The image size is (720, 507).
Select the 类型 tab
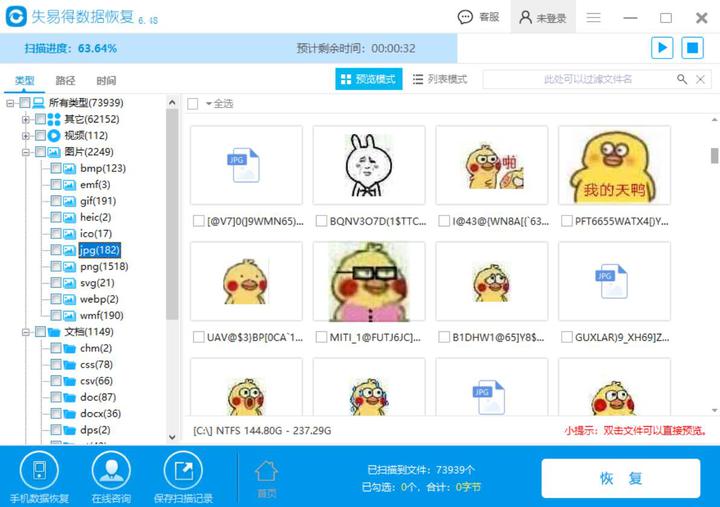click(x=24, y=80)
